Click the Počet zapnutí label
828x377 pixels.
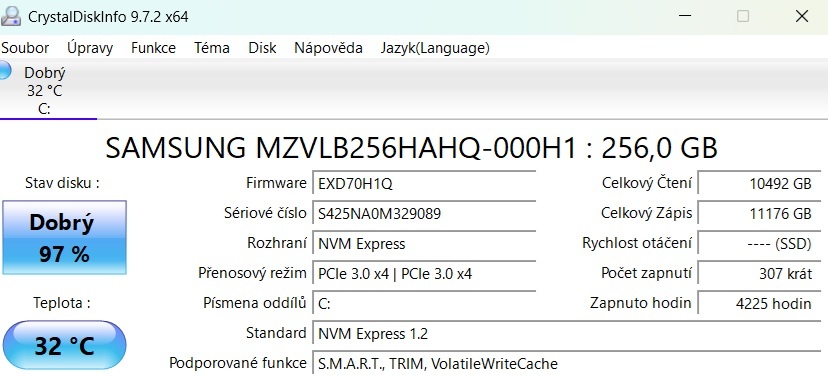[646, 273]
